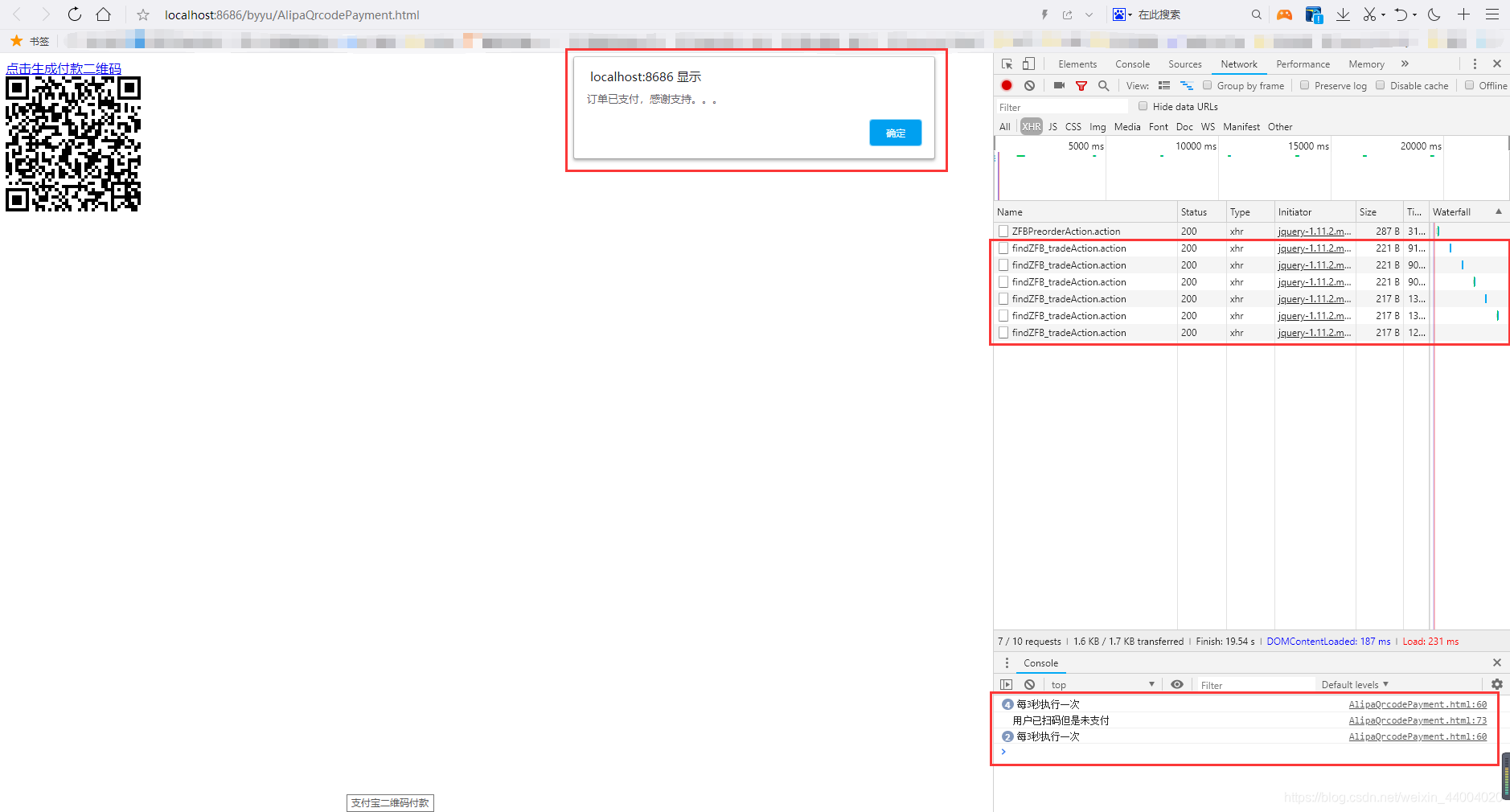
Task: Reload the page with the refresh icon
Action: pyautogui.click(x=75, y=14)
